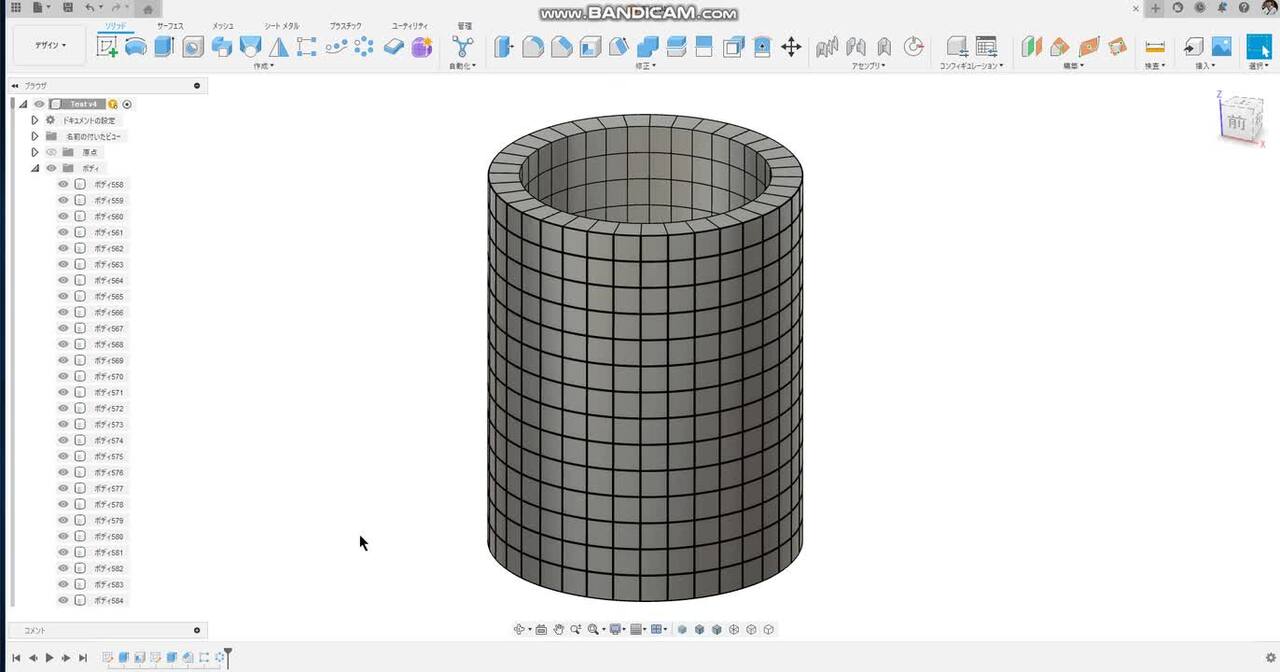The height and width of the screenshot is (672, 1280).
Task: Click the Undo arrow
Action: pos(89,8)
